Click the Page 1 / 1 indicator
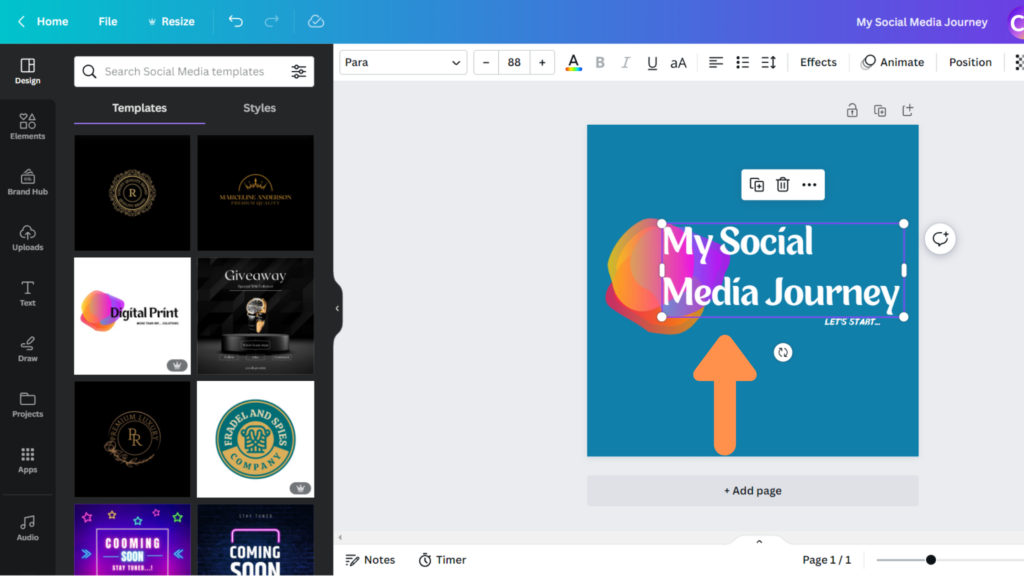This screenshot has height=576, width=1024. [x=826, y=560]
